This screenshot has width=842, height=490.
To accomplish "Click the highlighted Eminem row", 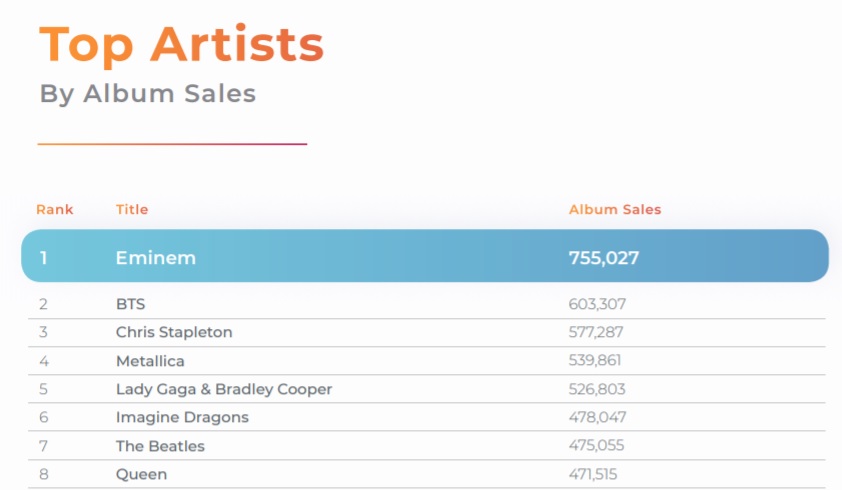I will coord(425,256).
